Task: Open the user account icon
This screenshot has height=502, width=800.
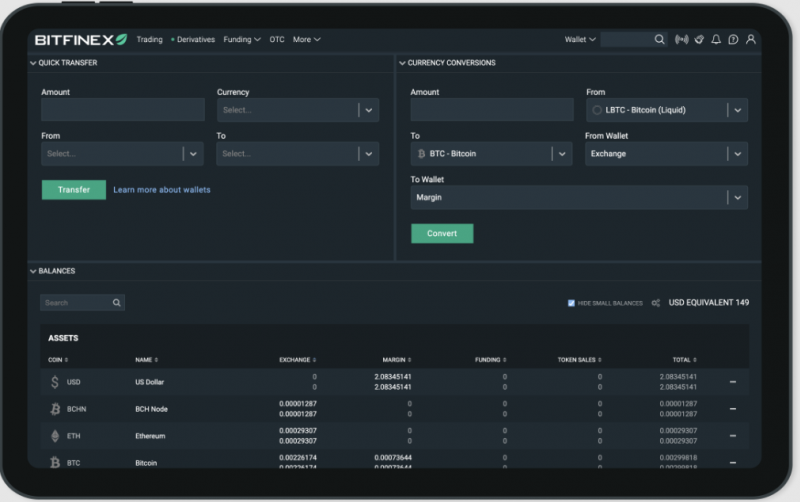Action: pyautogui.click(x=751, y=40)
